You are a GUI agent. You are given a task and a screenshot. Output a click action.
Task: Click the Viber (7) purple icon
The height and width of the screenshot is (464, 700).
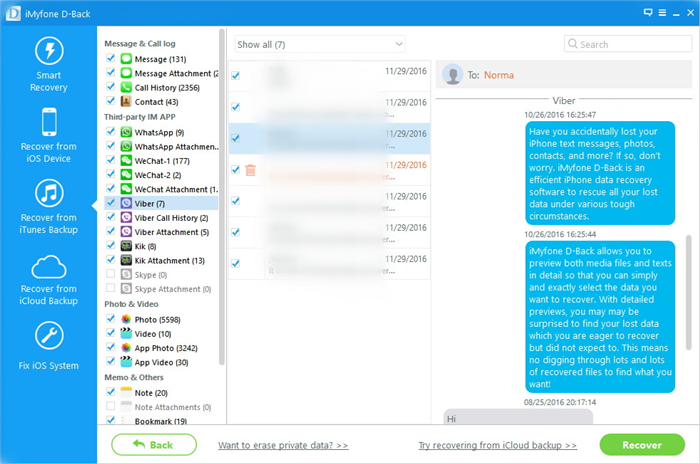coord(126,204)
